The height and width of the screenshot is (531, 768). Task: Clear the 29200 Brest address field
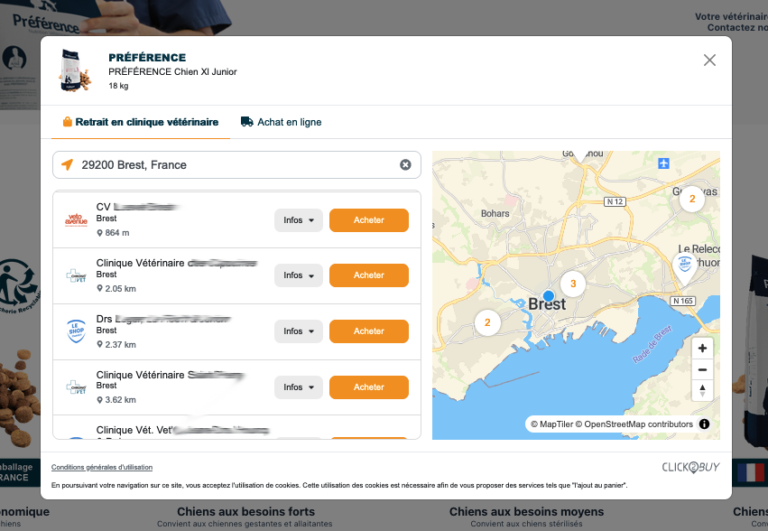(405, 165)
